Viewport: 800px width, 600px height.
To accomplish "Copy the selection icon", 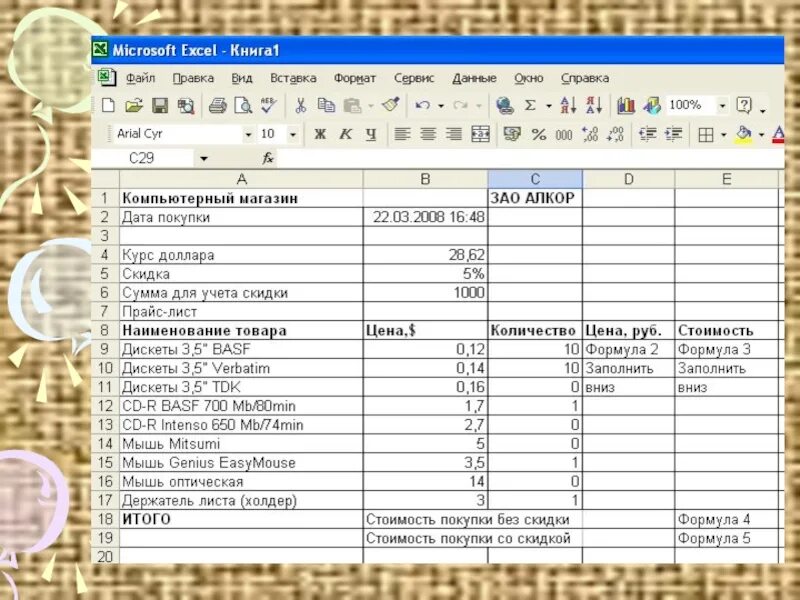I will click(326, 106).
